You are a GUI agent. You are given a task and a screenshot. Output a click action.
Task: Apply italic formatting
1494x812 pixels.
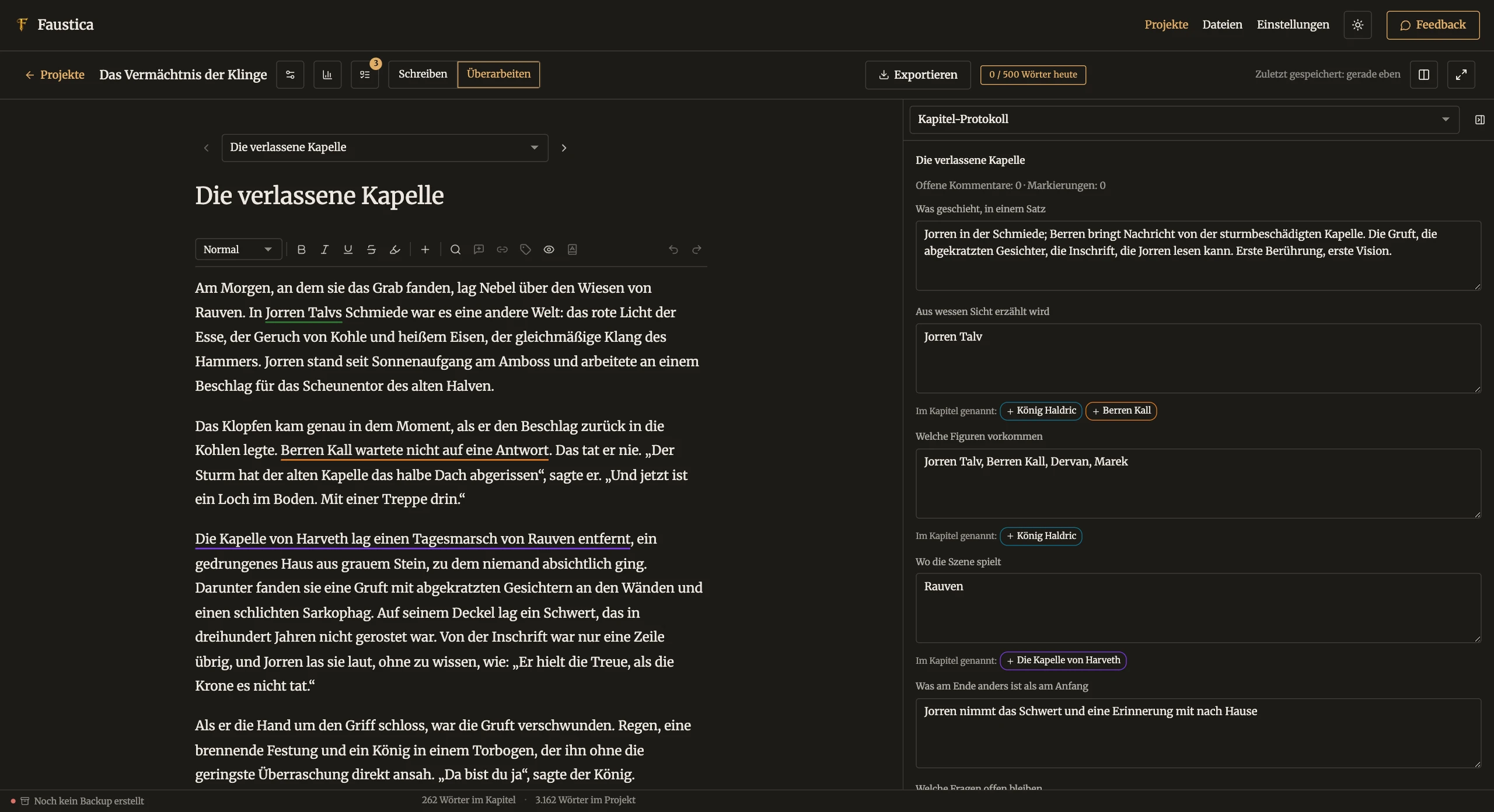click(x=324, y=250)
